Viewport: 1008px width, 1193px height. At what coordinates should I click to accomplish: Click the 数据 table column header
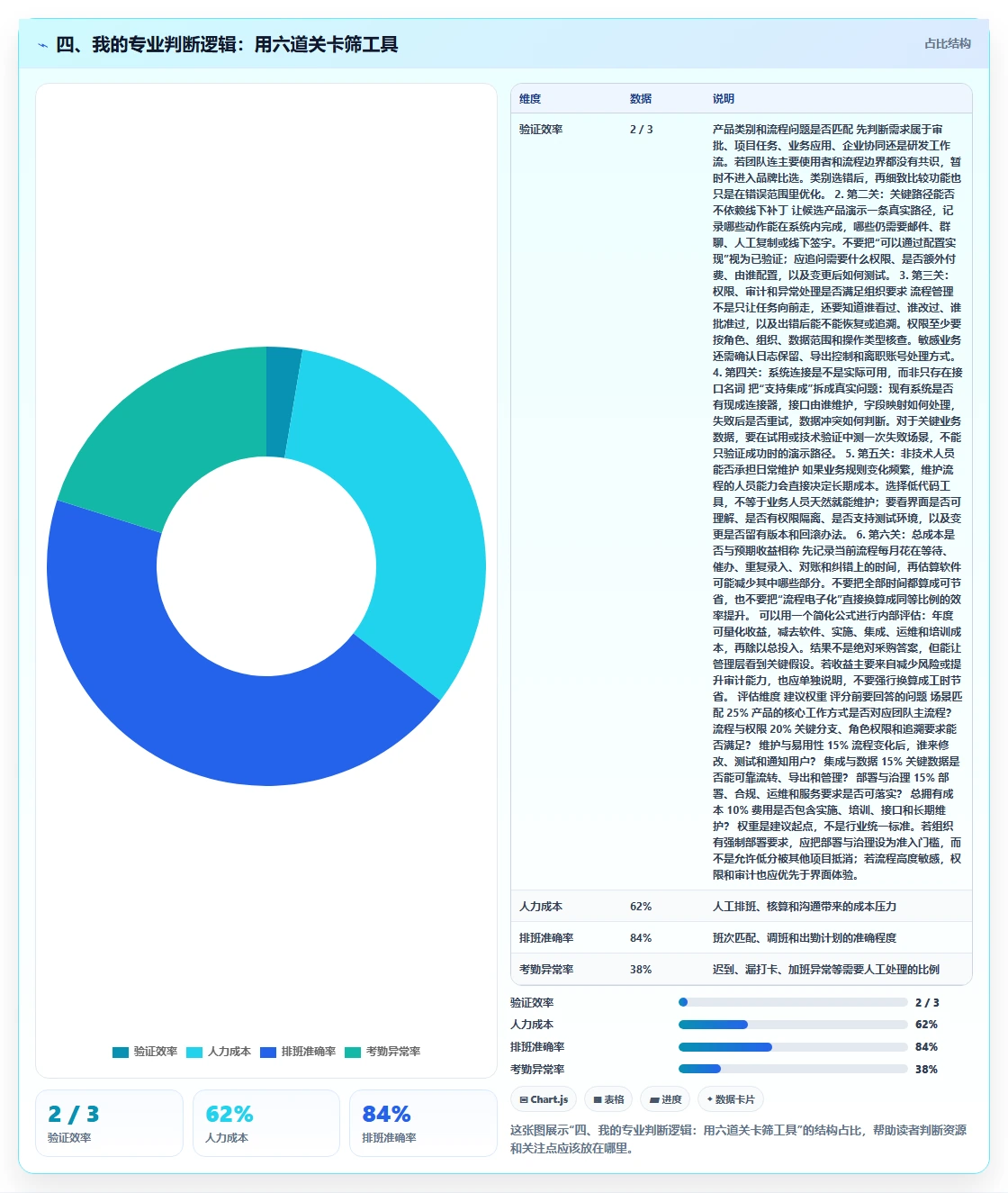pos(641,99)
